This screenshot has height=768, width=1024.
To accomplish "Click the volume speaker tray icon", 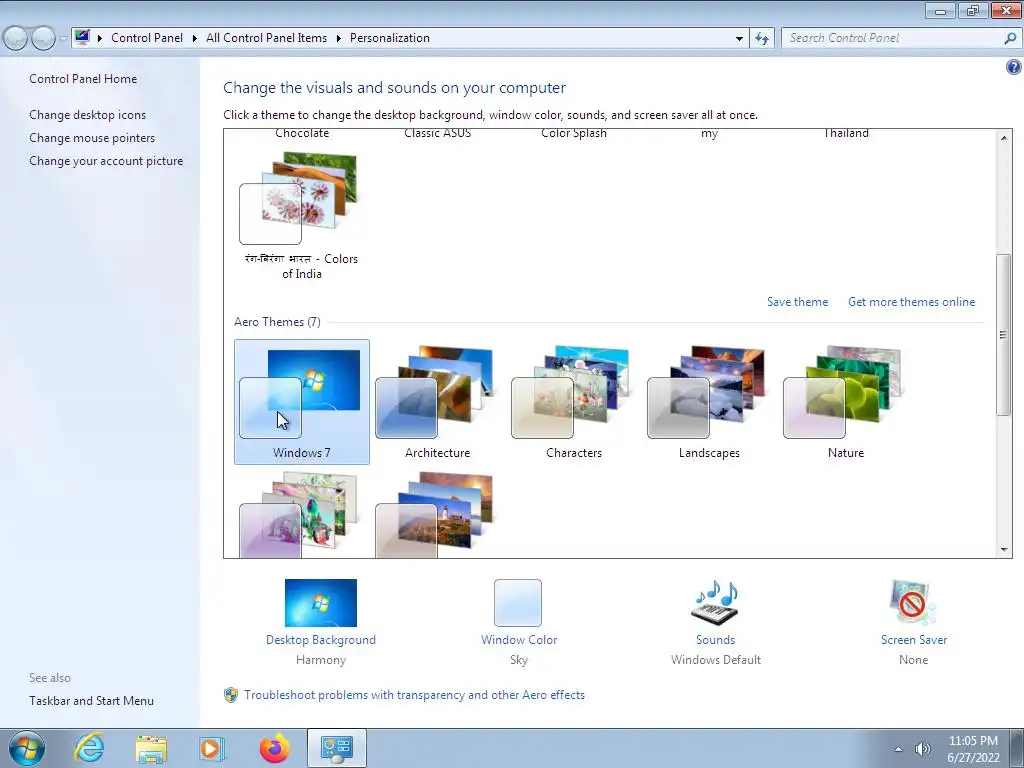I will (922, 749).
